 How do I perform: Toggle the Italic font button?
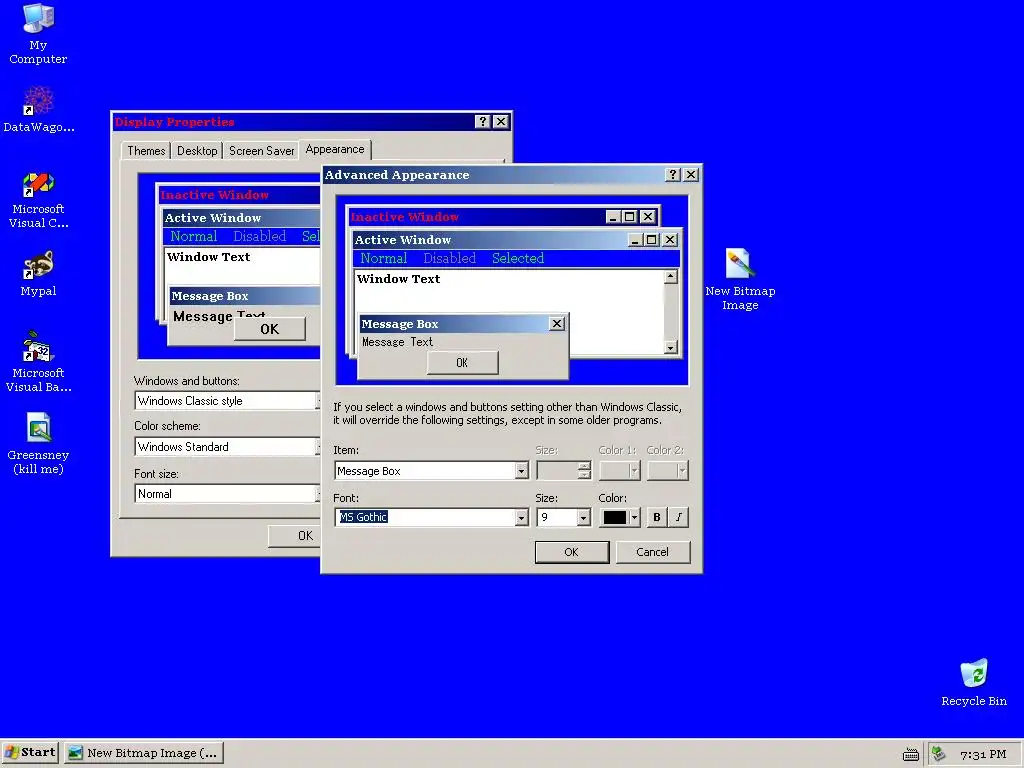tap(679, 517)
